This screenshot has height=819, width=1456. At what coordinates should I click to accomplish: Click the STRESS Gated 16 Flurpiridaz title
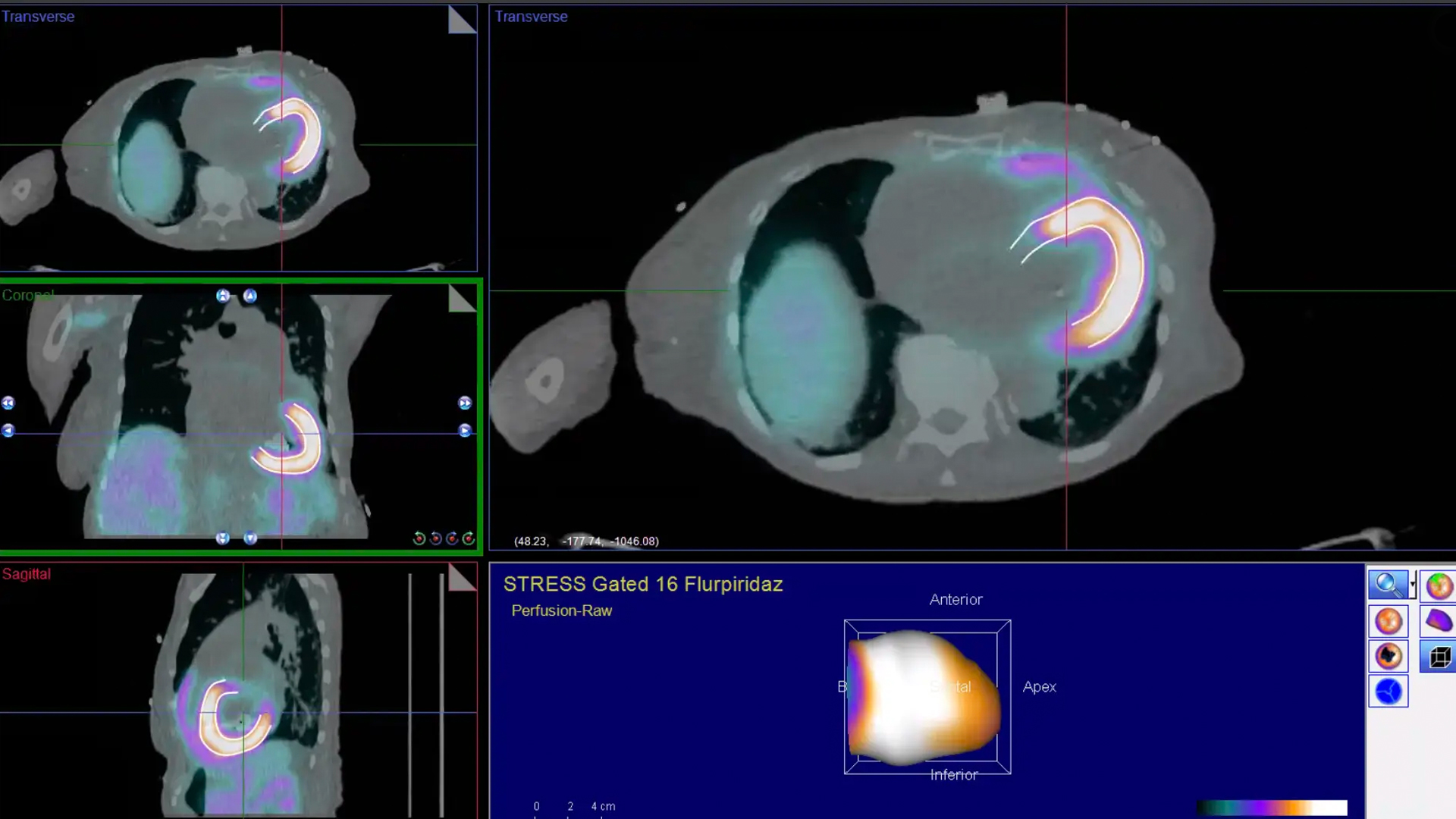(x=642, y=584)
